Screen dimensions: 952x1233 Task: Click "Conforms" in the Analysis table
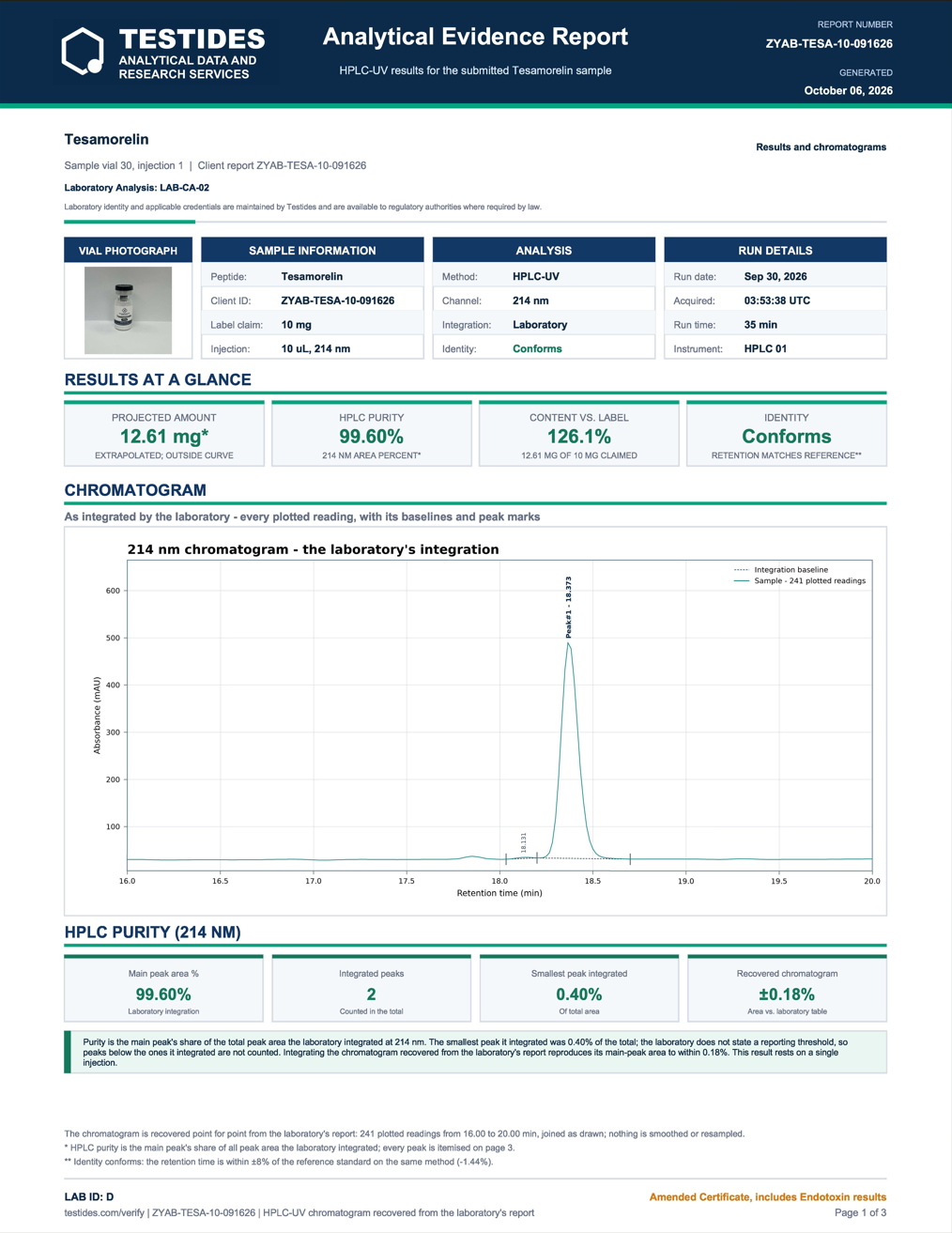click(x=537, y=349)
